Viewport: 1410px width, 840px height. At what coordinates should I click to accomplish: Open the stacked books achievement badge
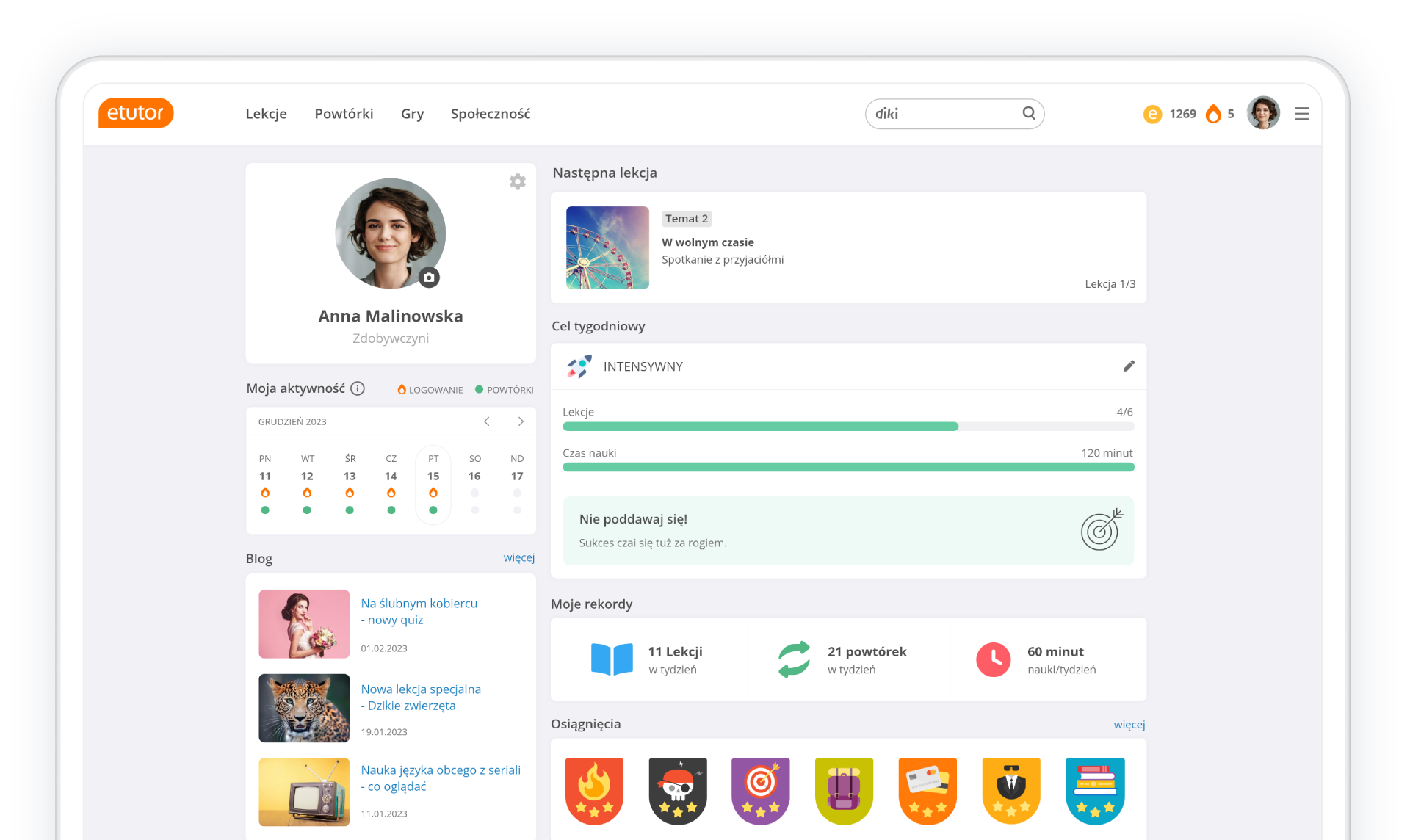click(x=1095, y=791)
